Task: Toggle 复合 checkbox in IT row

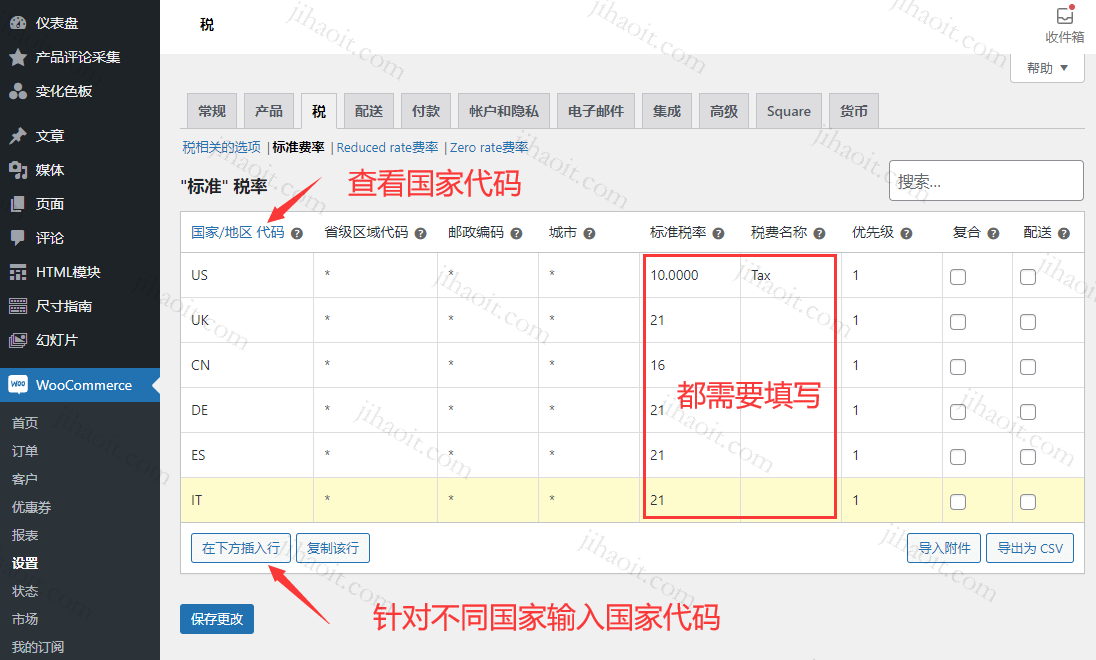Action: coord(958,502)
